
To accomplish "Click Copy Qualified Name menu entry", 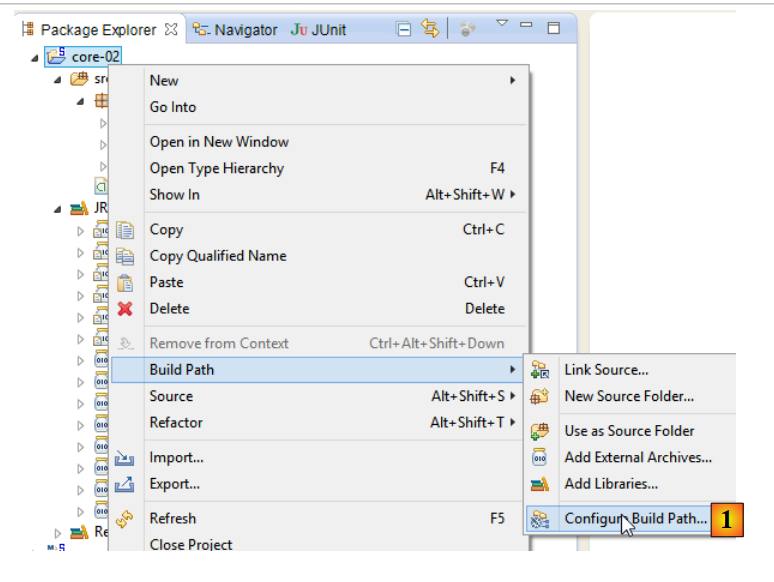I will pyautogui.click(x=218, y=256).
